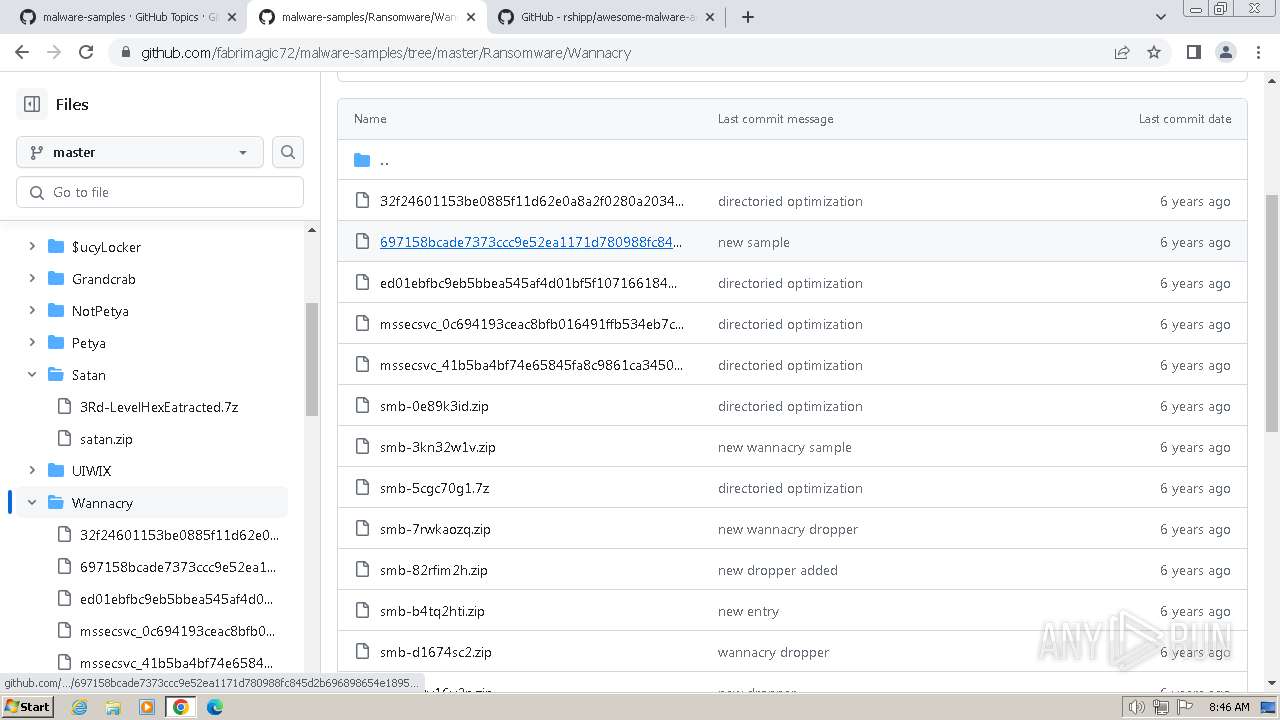Close the awesome-malware tab

(x=709, y=17)
